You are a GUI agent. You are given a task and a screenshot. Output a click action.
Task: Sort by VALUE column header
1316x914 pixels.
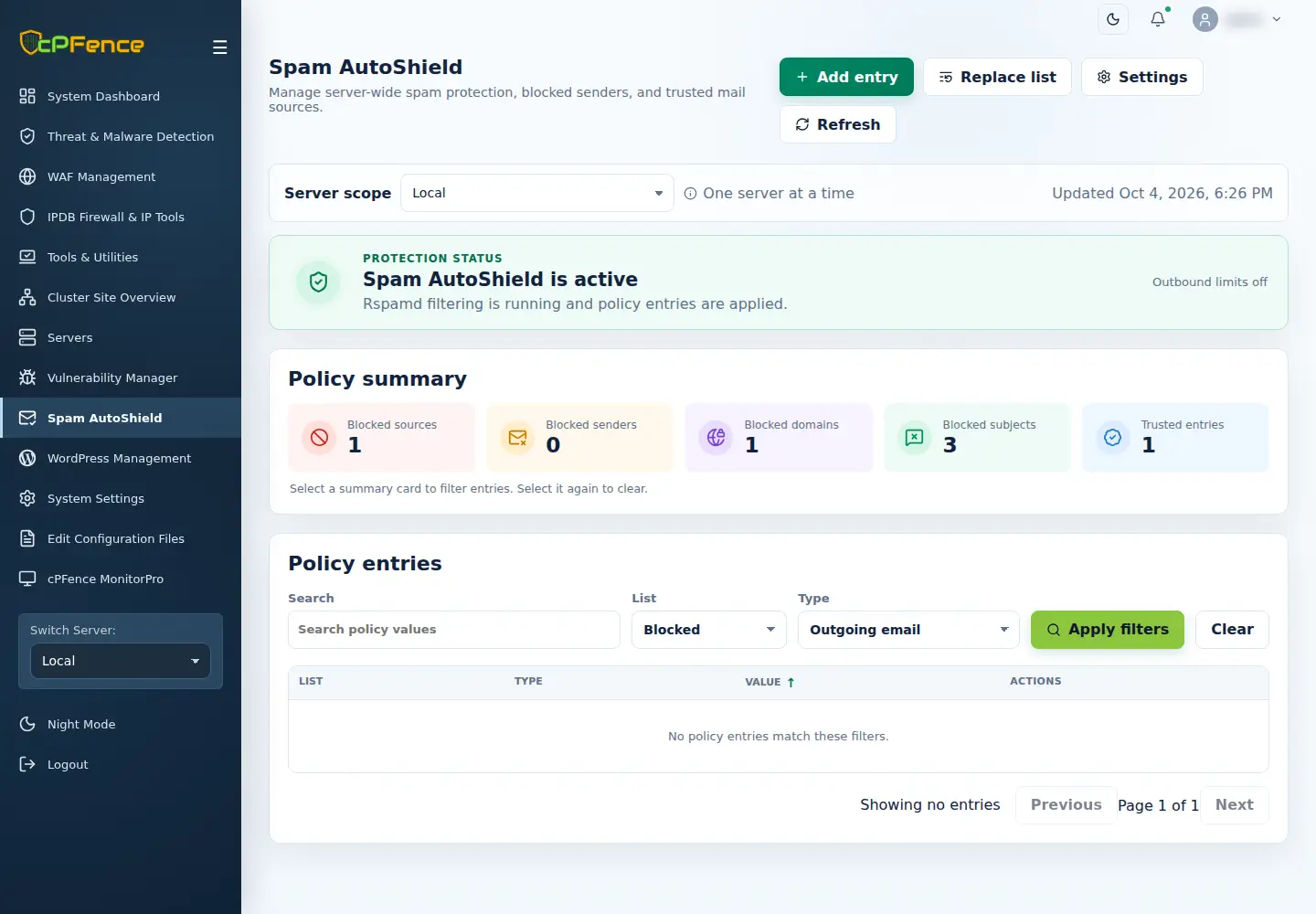click(x=769, y=682)
